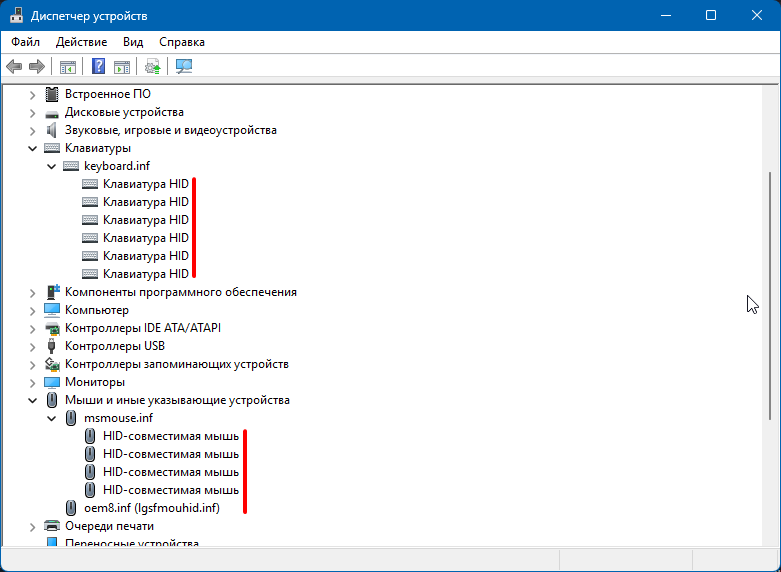Open the Вид menu
Screen dimensions: 781x572
click(133, 42)
